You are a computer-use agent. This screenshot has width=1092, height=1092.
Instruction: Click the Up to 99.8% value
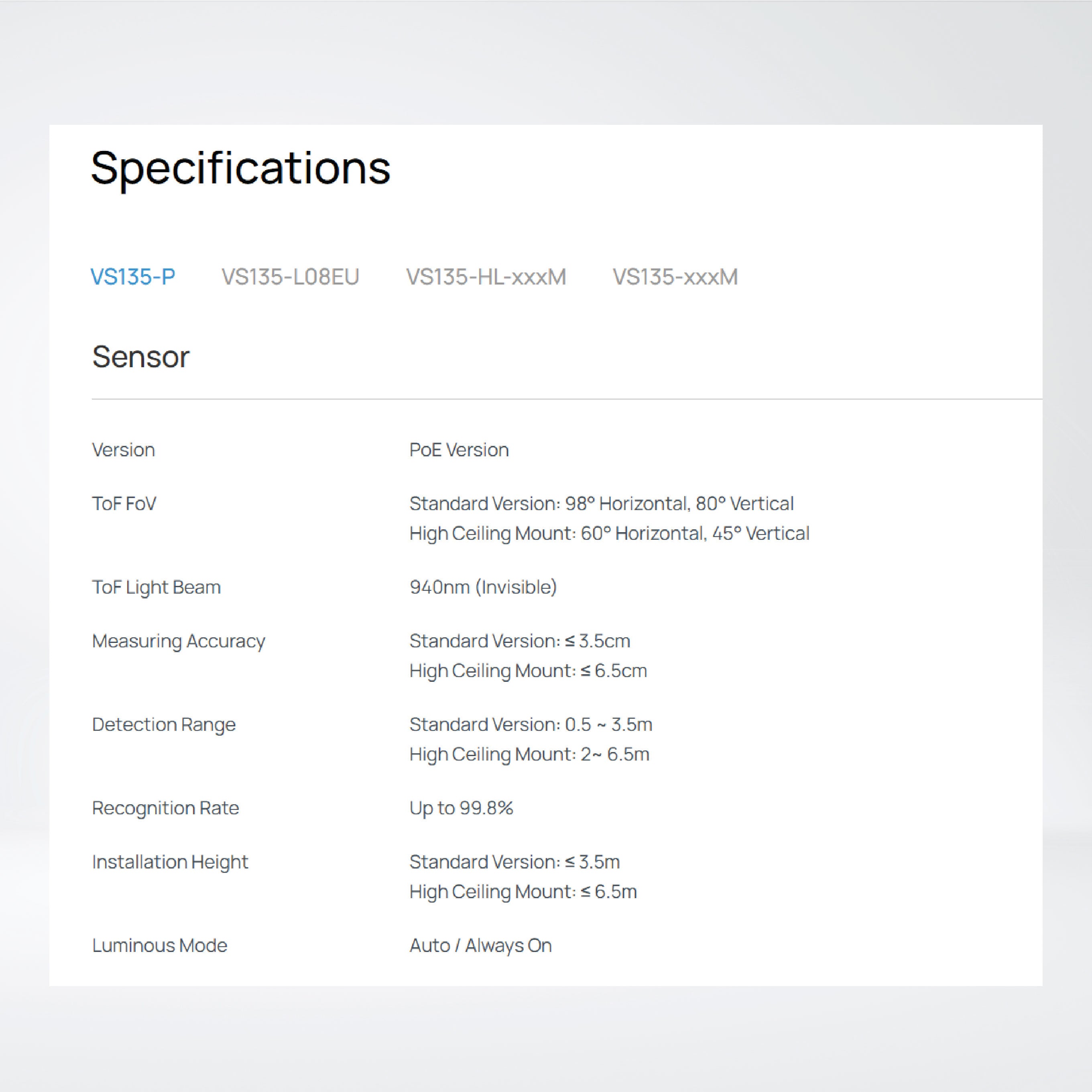pyautogui.click(x=461, y=808)
